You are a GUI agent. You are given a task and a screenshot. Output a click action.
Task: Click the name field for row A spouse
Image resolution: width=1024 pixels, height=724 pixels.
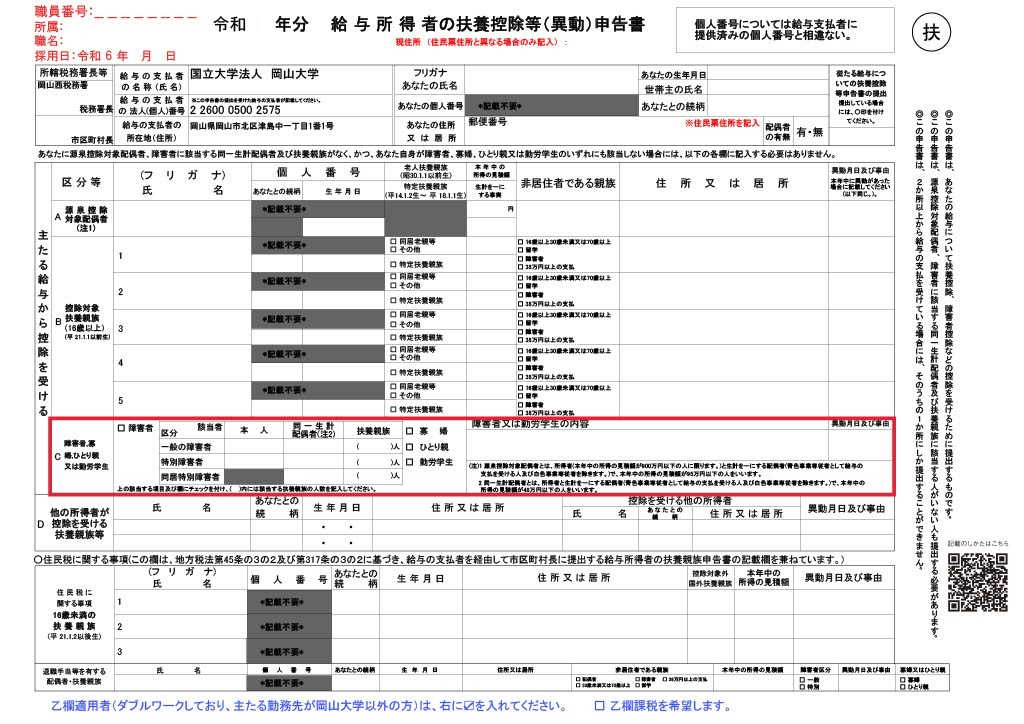pyautogui.click(x=182, y=219)
